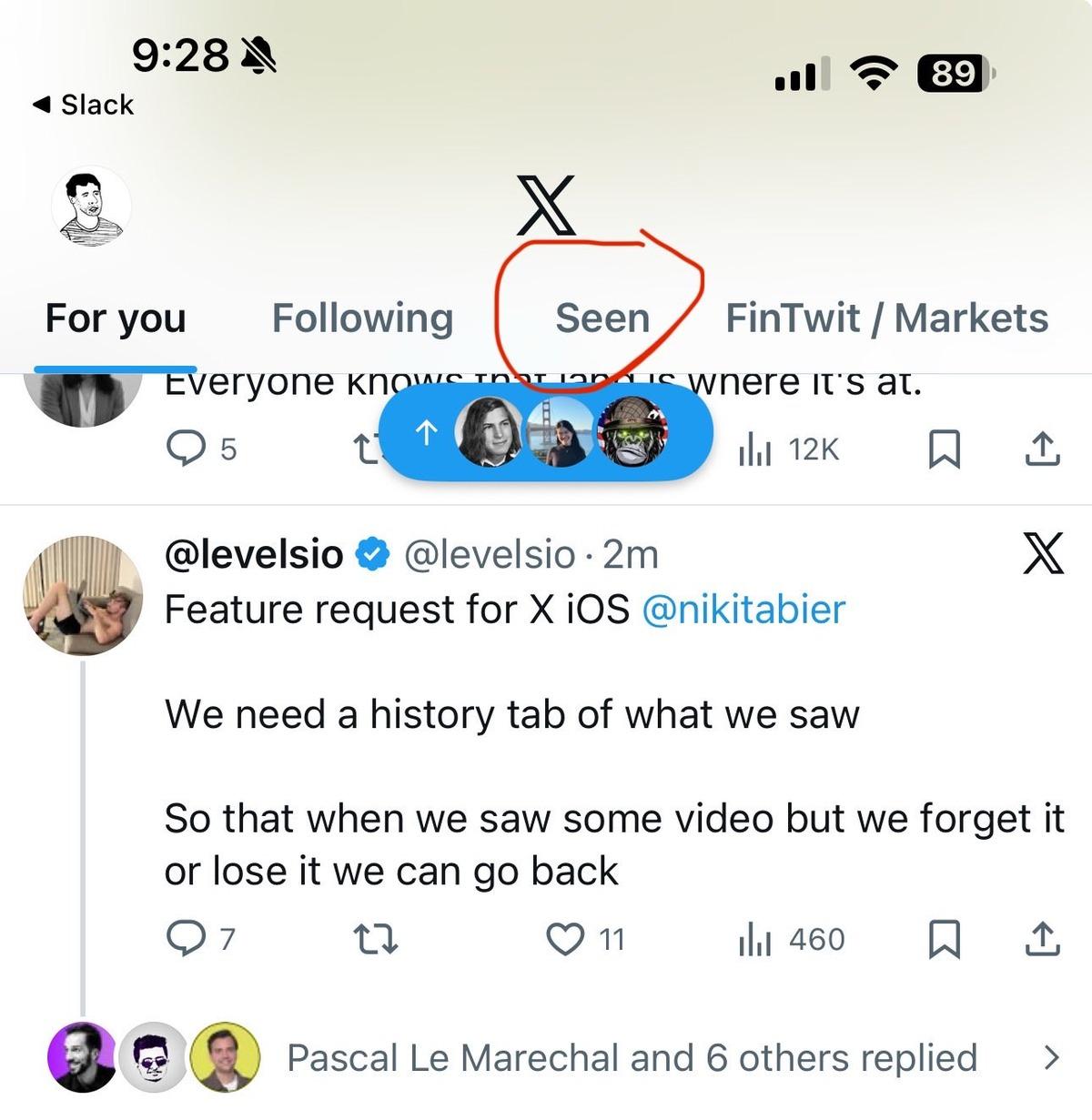Bookmark the upper post with 12K views

pyautogui.click(x=944, y=449)
